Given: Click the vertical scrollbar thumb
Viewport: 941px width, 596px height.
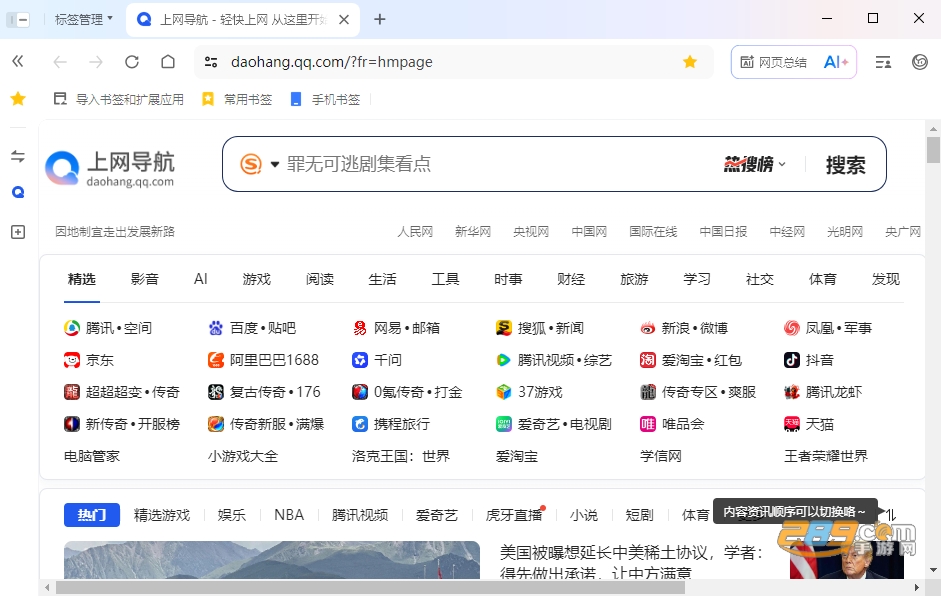Looking at the screenshot, I should click(933, 149).
